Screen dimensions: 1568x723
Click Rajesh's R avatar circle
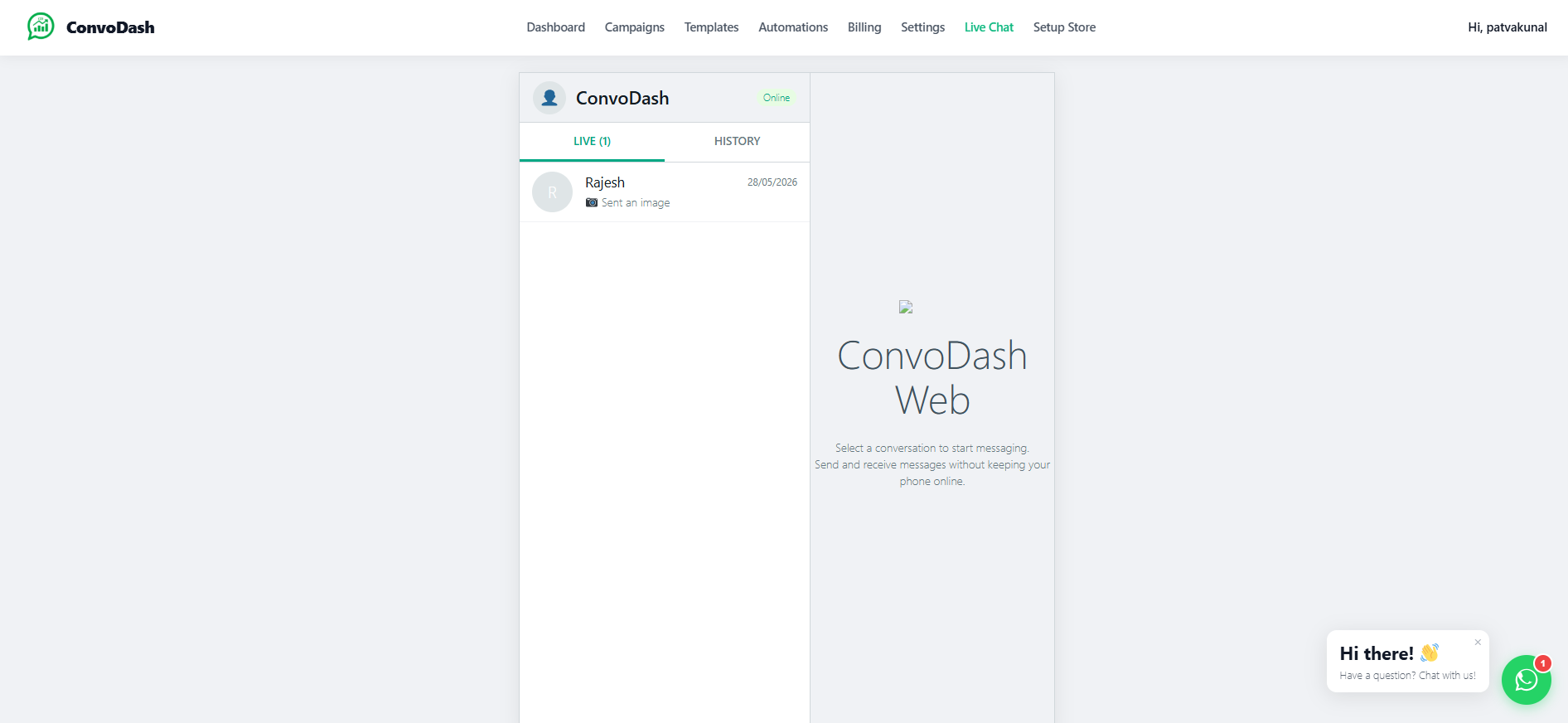point(552,192)
